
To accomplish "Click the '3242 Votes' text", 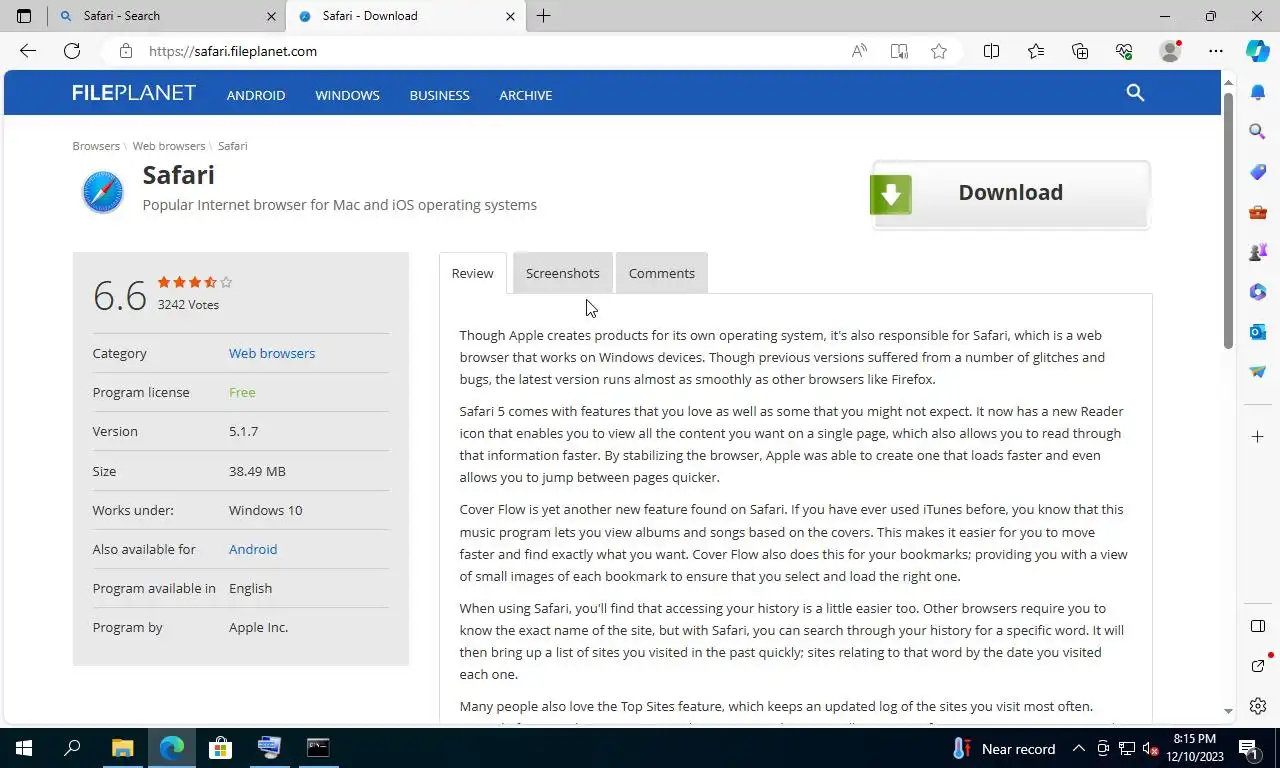I will click(188, 305).
